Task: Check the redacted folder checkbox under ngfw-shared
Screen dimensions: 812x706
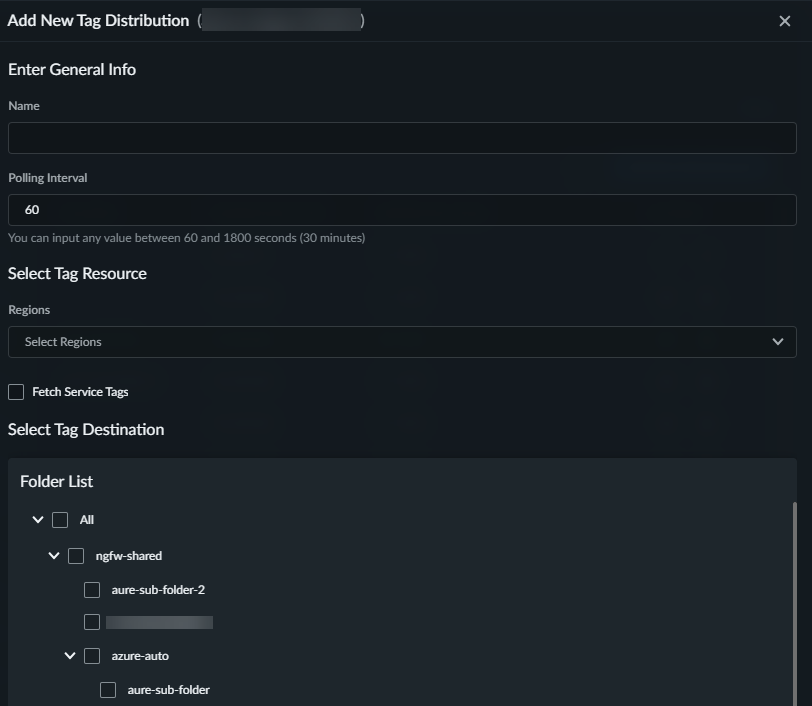Action: coord(92,622)
